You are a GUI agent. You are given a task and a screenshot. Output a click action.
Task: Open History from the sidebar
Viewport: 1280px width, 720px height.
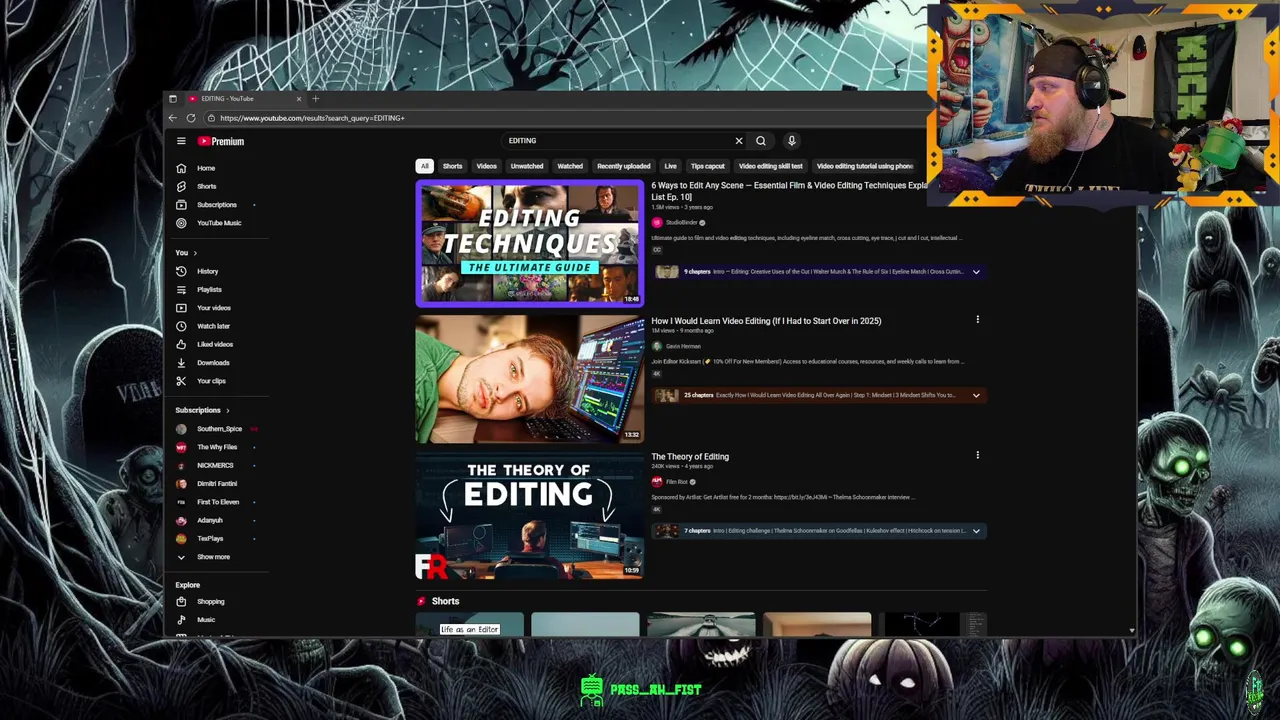pos(207,271)
